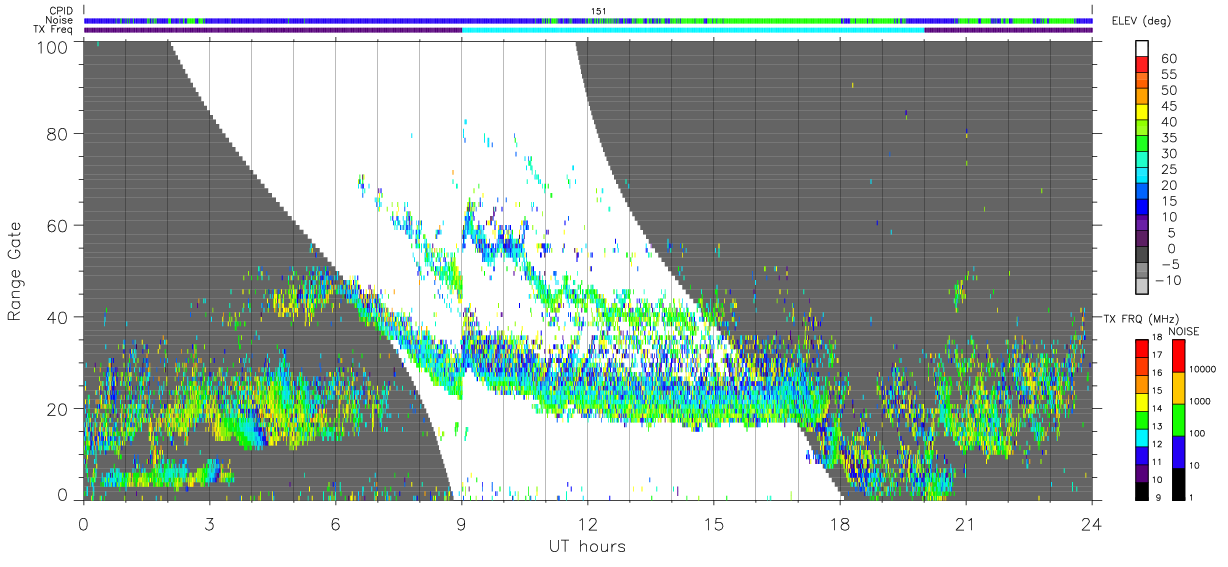
Task: Select the white top segment of the ELEV colorbar
Action: (x=1143, y=49)
